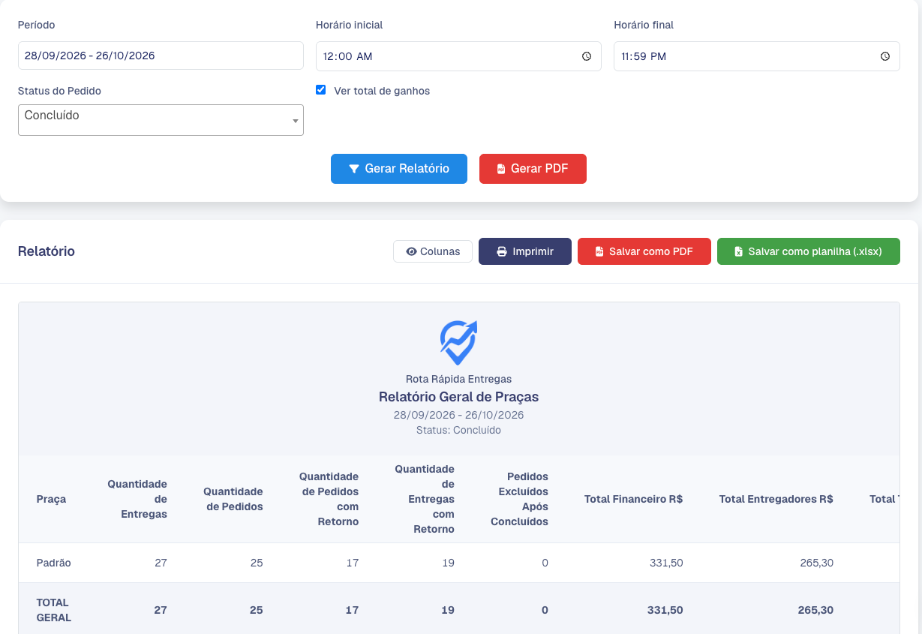Click the Total Entregadores R$ column header
Viewport: 922px width, 634px height.
[x=776, y=499]
